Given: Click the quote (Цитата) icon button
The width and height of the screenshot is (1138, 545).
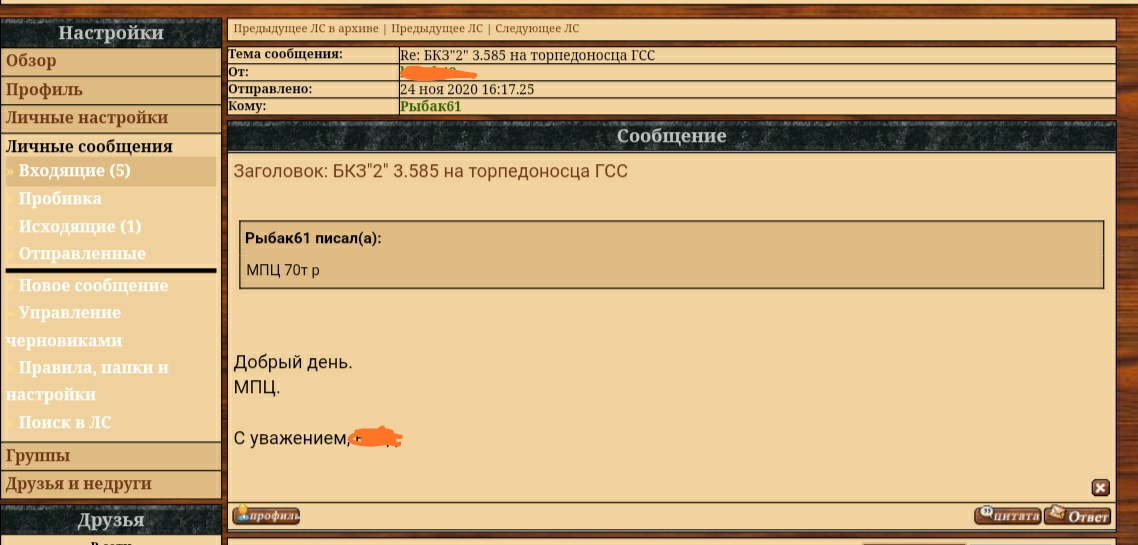Looking at the screenshot, I should [x=1008, y=515].
